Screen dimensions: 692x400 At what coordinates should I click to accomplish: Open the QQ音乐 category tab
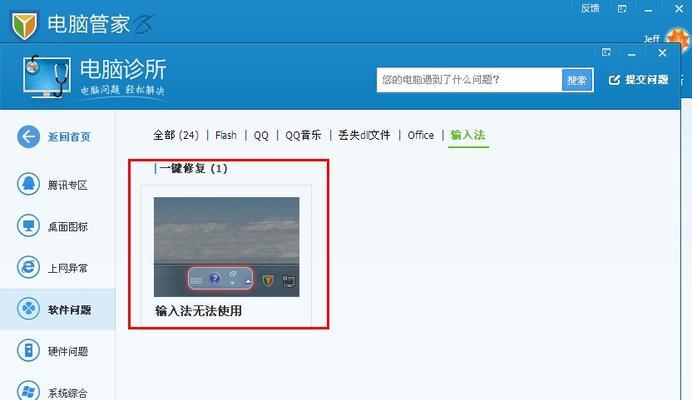(303, 135)
